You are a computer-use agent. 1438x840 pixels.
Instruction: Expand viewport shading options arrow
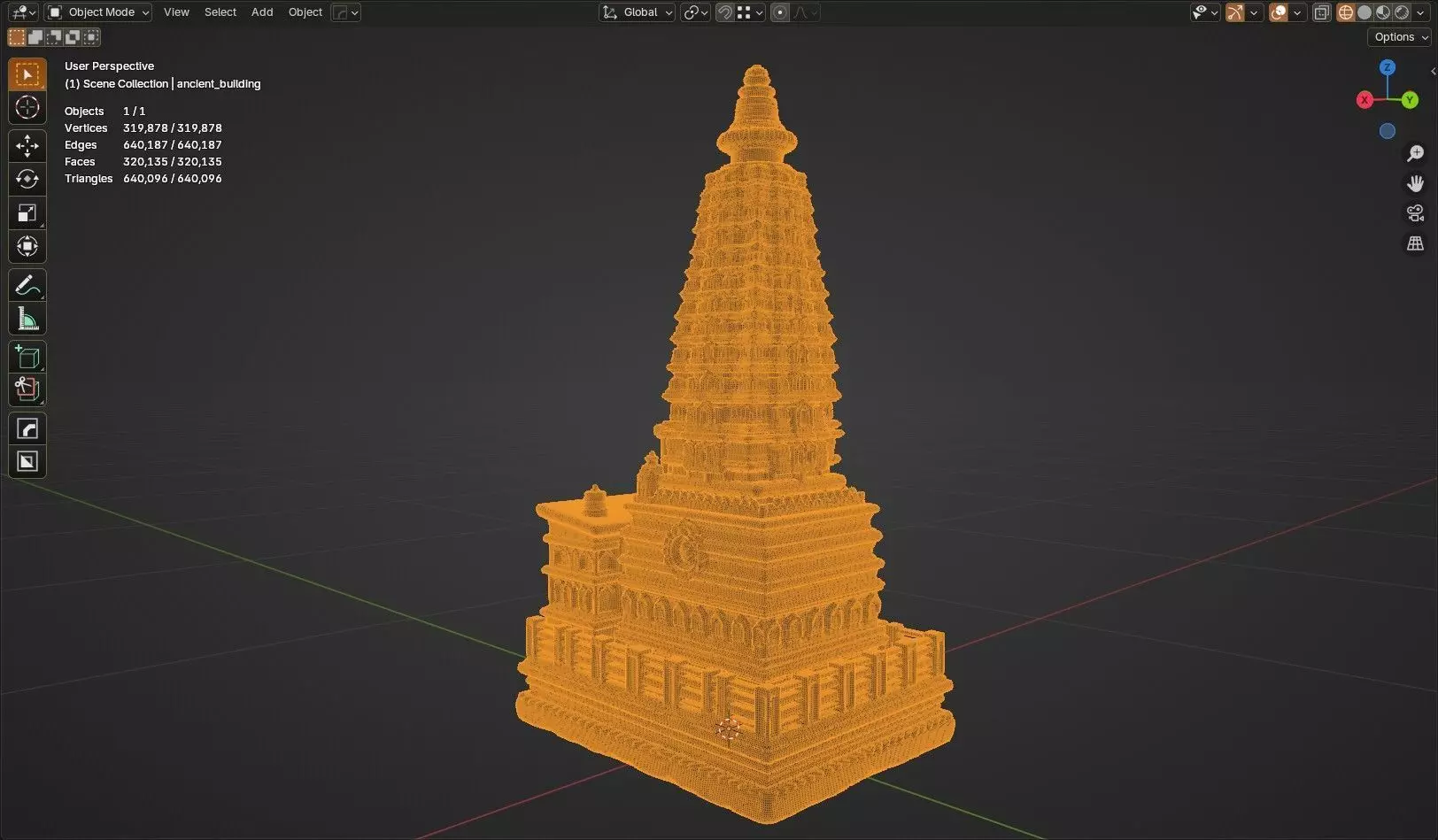pos(1422,12)
